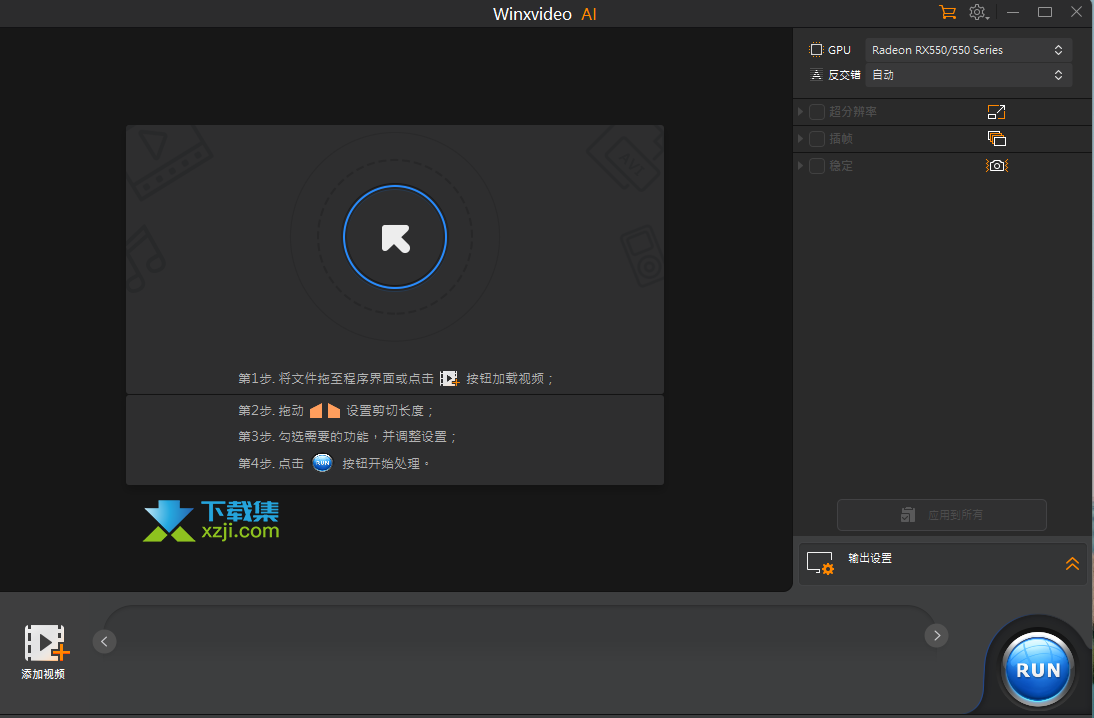Minimize the Winxvideo AI window
1094x718 pixels.
click(1013, 12)
